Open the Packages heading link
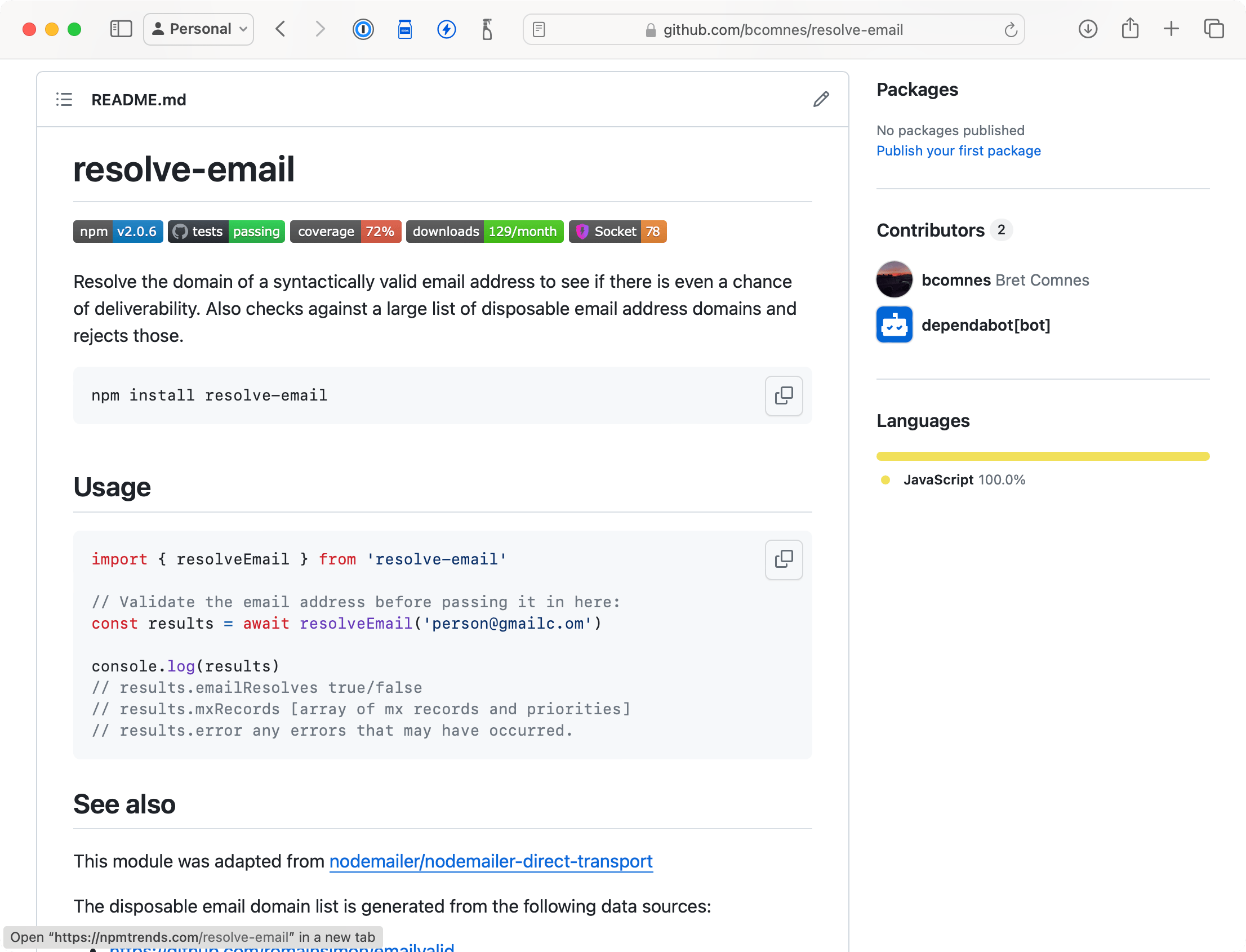This screenshot has height=952, width=1246. 918,90
